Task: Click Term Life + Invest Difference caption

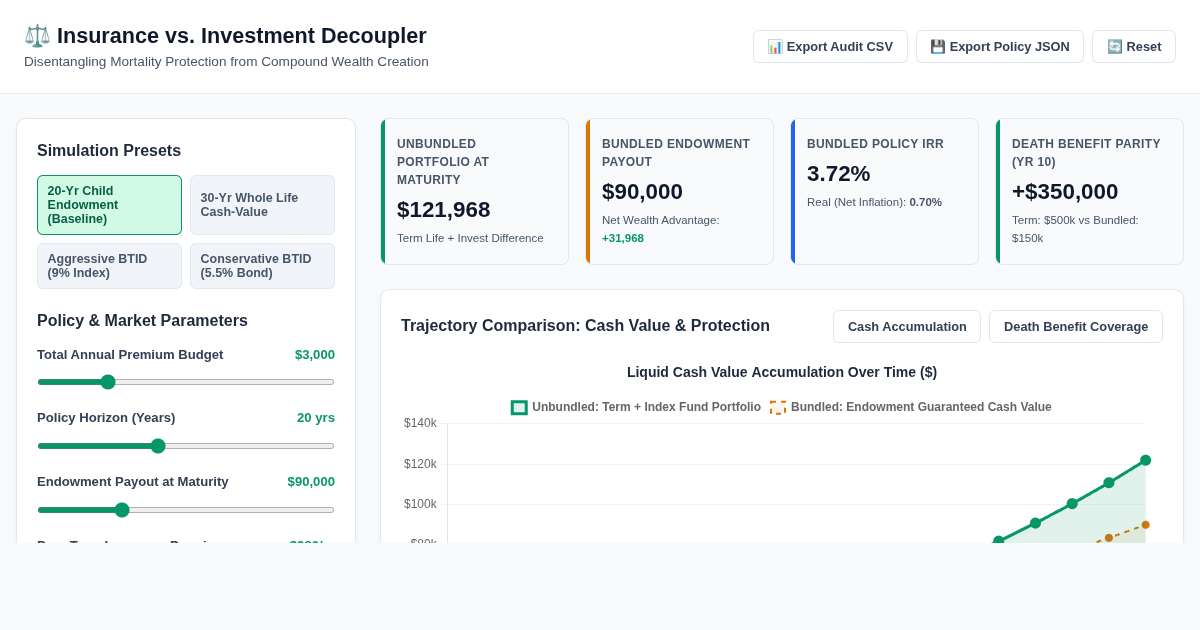Action: [470, 238]
